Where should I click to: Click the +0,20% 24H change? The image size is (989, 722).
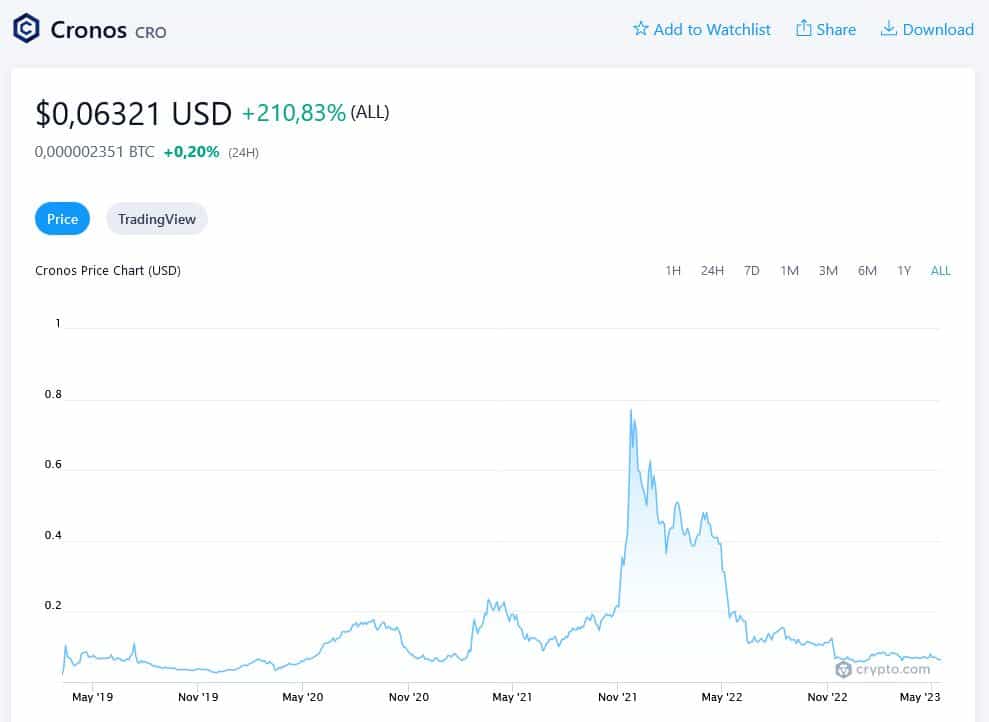click(191, 152)
